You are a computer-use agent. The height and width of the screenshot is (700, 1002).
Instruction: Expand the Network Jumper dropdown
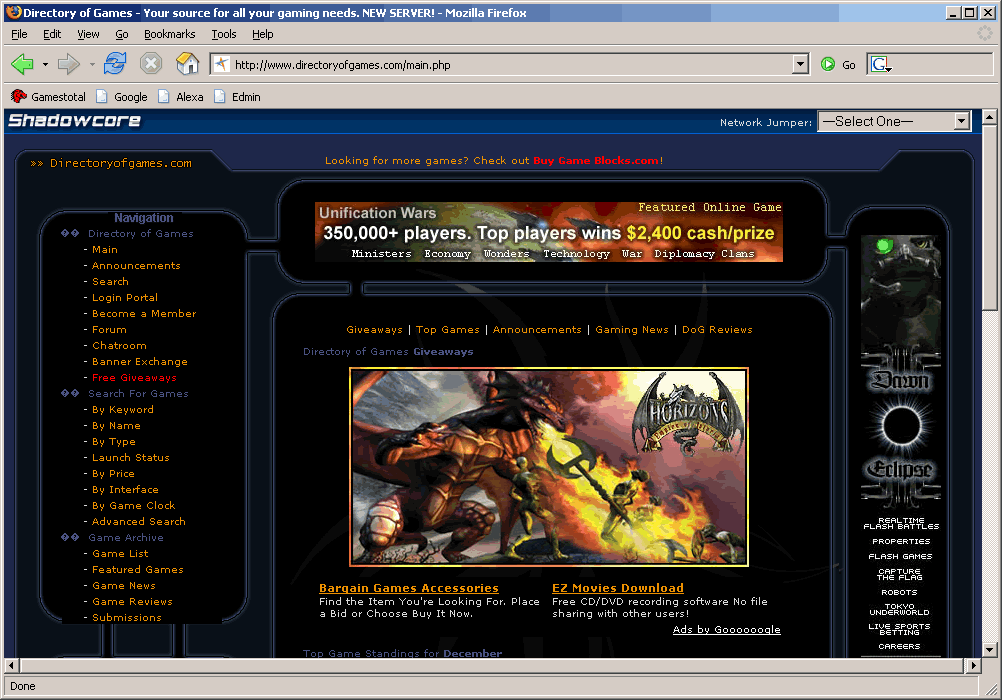tap(961, 121)
